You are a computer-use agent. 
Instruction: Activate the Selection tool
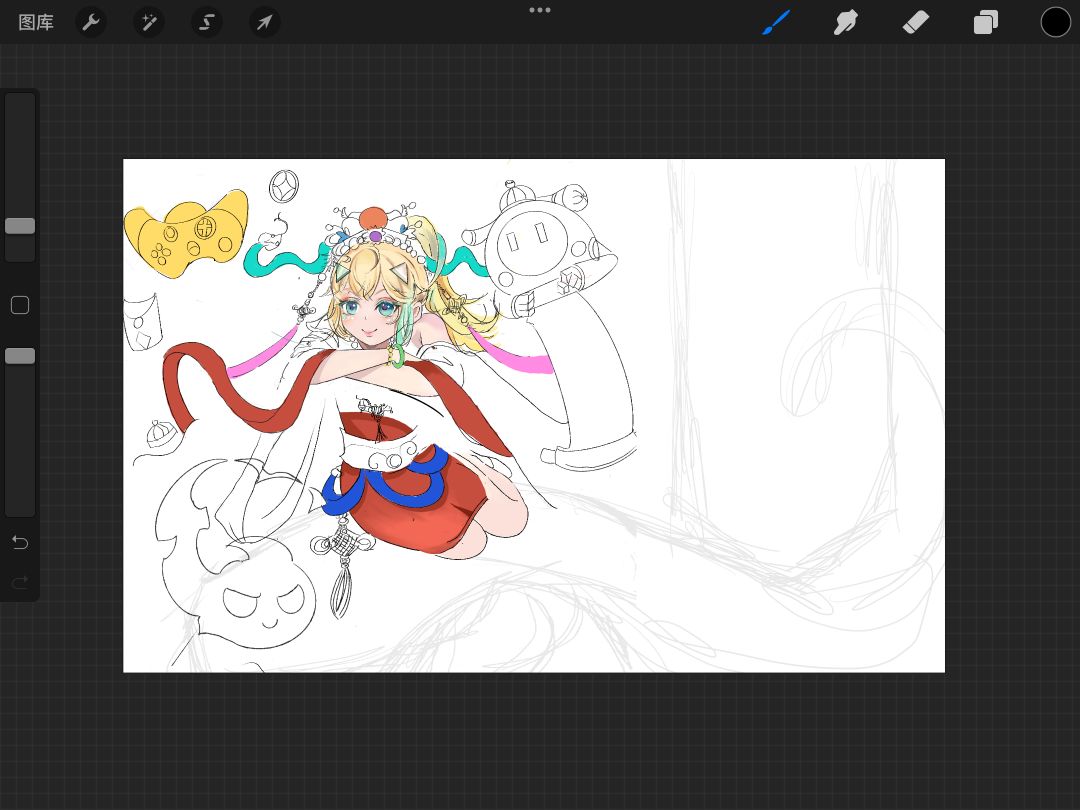(207, 22)
